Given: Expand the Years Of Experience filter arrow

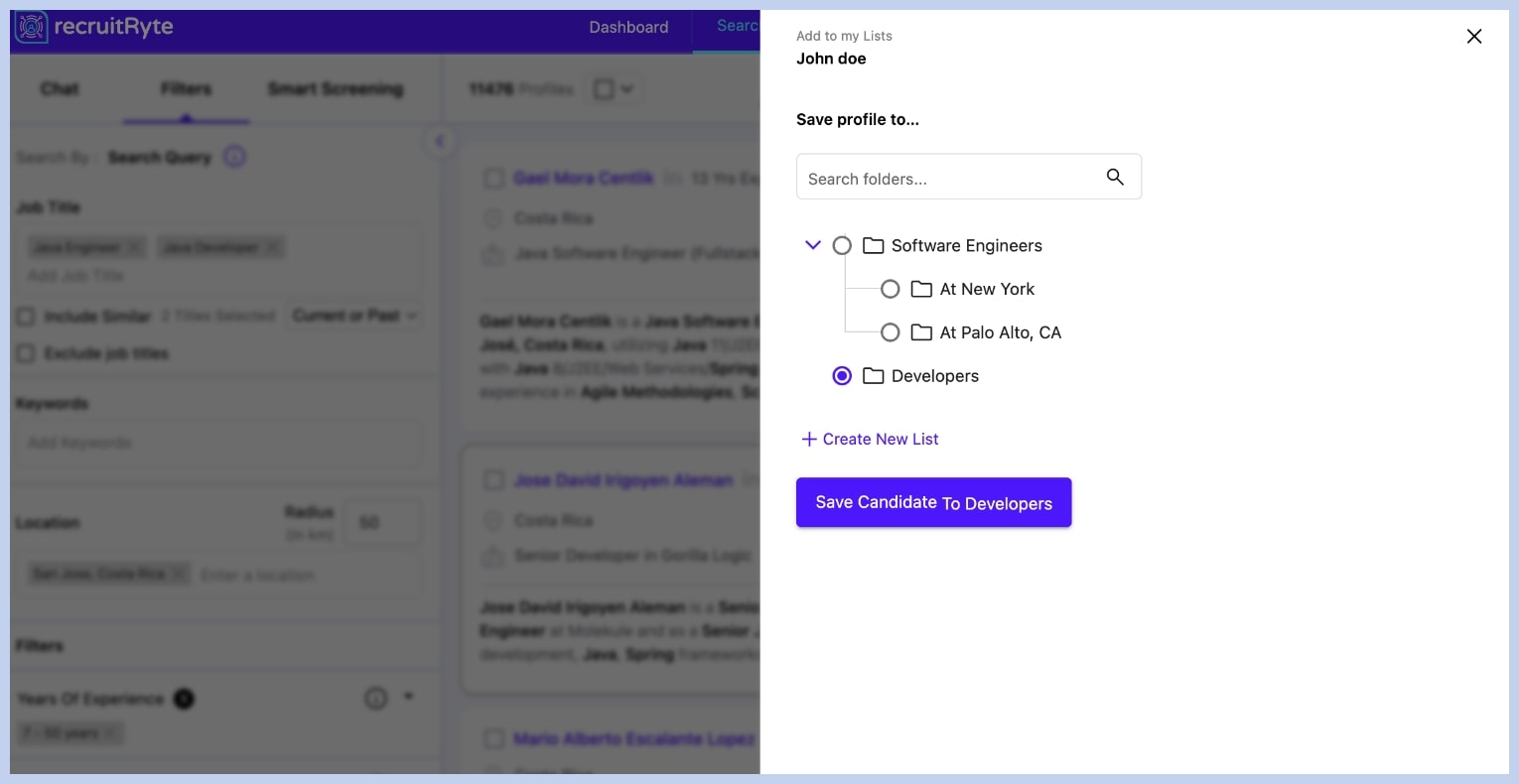Looking at the screenshot, I should pyautogui.click(x=408, y=698).
